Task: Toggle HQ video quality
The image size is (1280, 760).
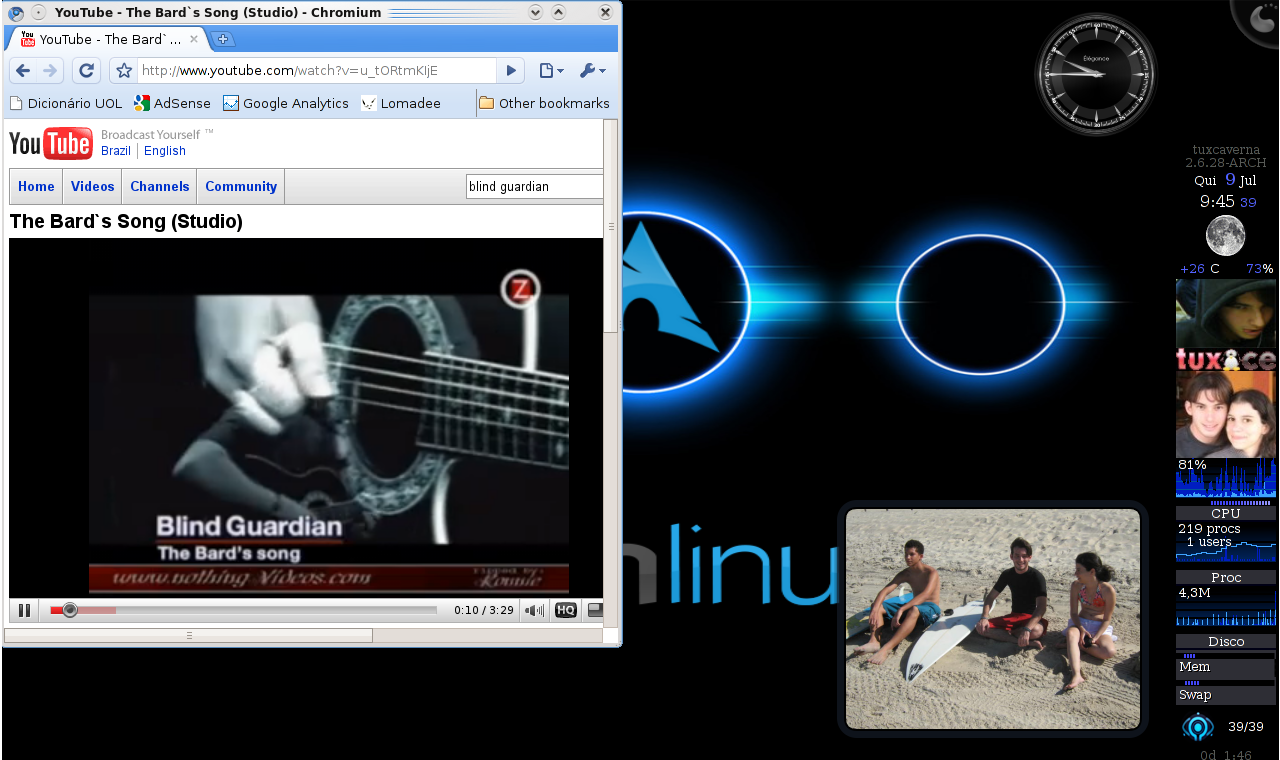Action: pyautogui.click(x=565, y=610)
